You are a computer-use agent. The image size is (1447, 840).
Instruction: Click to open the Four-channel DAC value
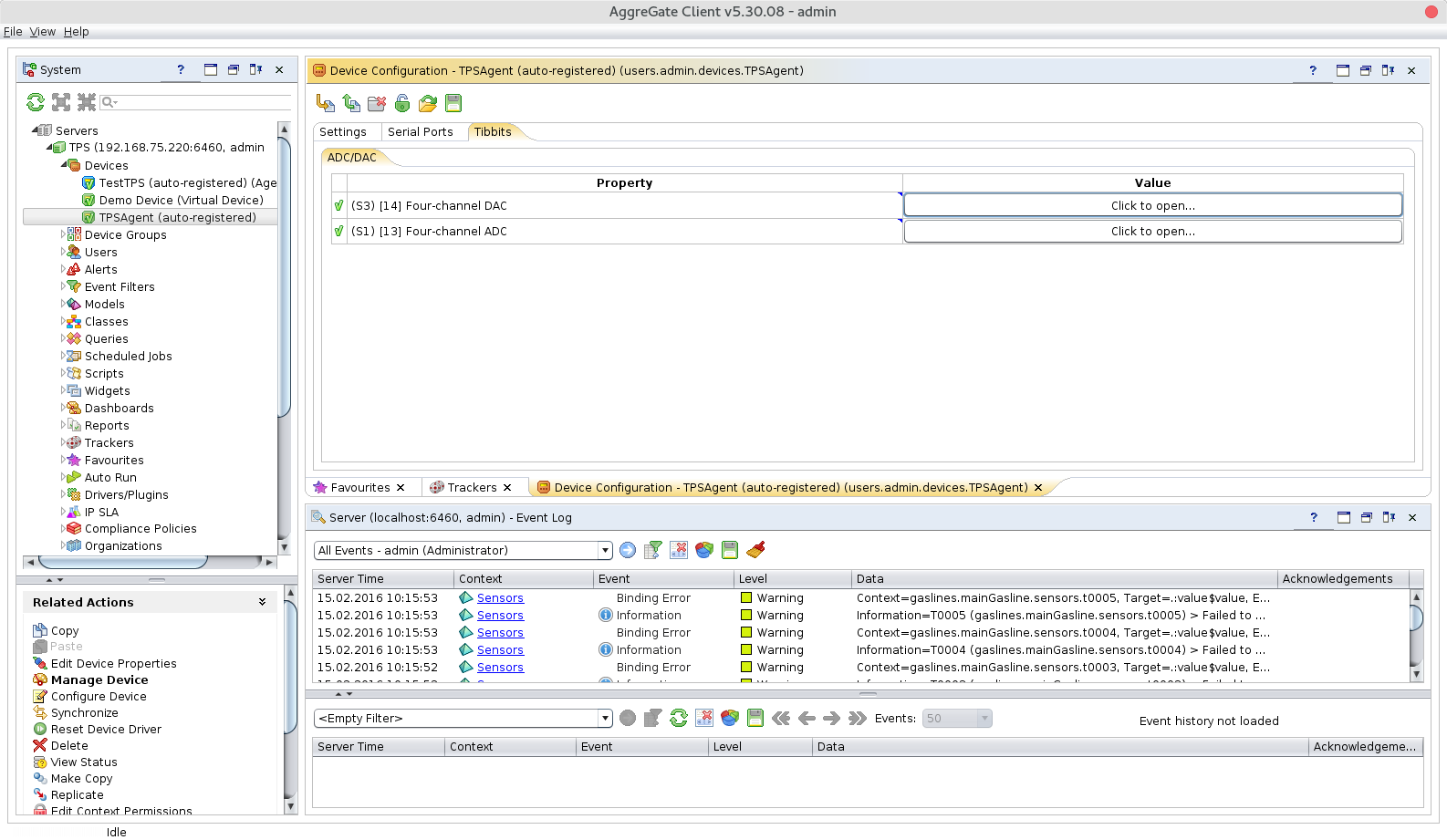pyautogui.click(x=1153, y=205)
